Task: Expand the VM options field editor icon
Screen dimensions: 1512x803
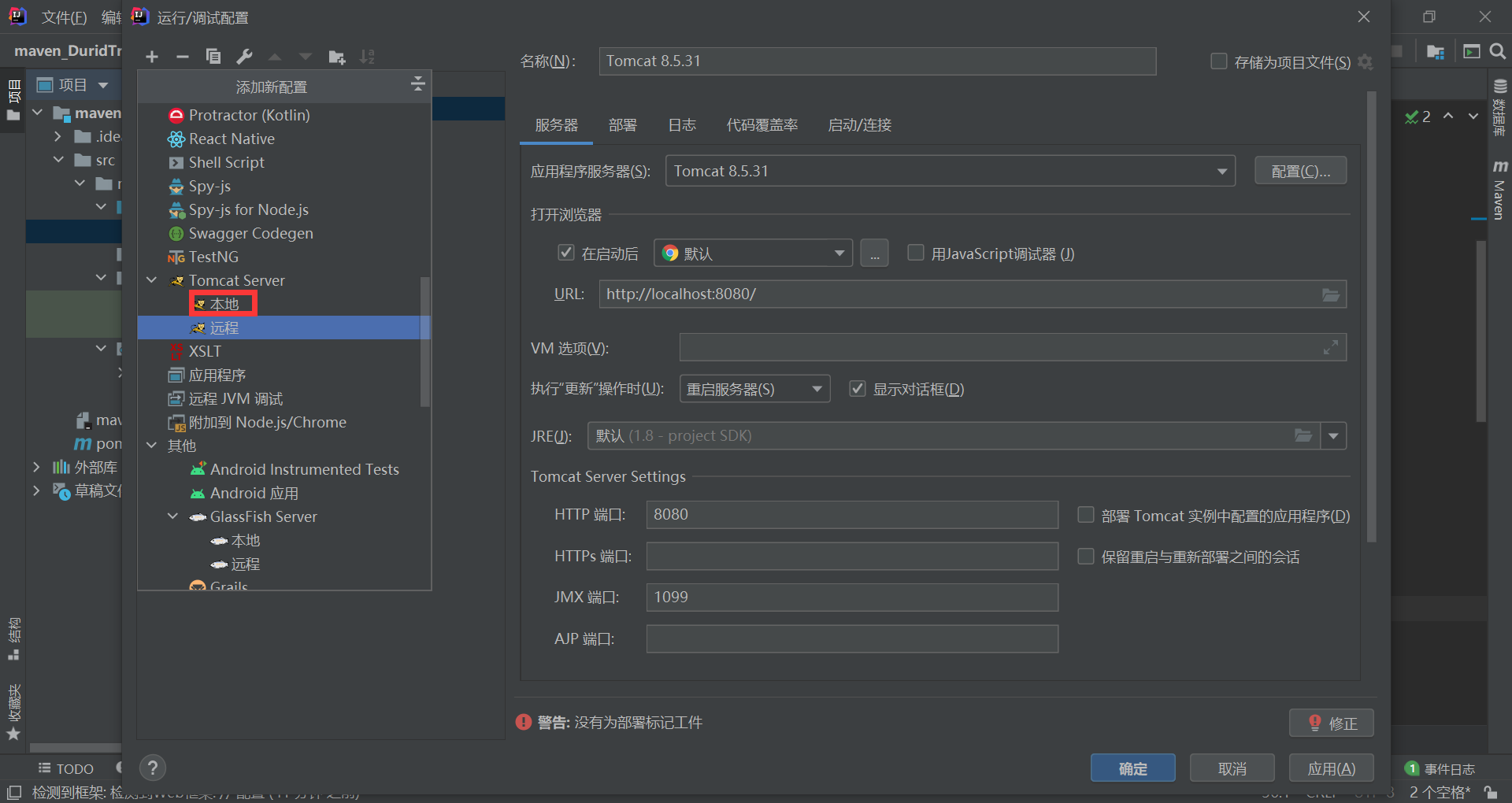Action: point(1331,347)
